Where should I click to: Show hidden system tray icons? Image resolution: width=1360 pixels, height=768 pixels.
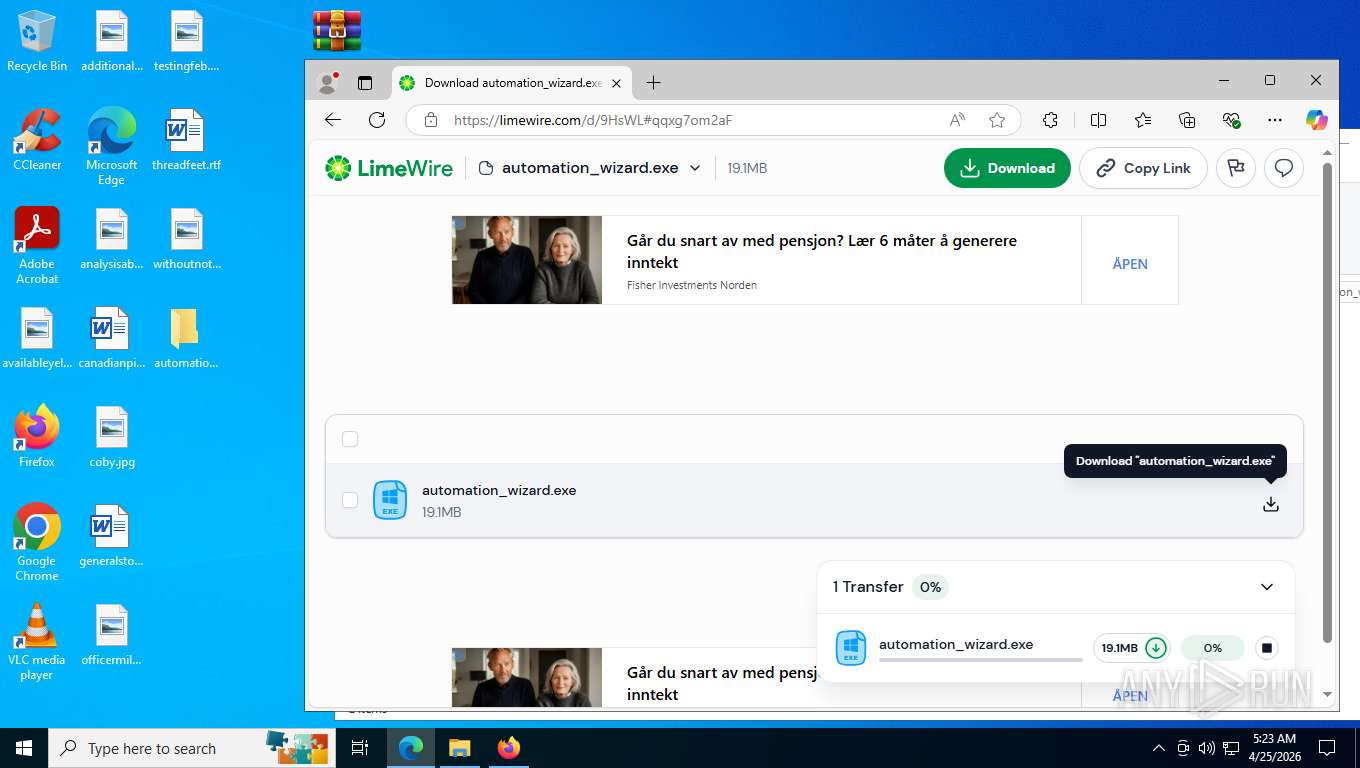click(x=1159, y=748)
